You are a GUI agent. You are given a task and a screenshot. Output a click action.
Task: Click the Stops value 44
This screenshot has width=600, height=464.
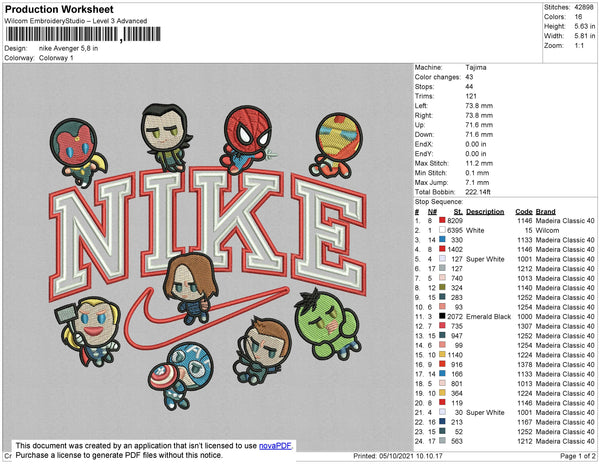(x=470, y=86)
